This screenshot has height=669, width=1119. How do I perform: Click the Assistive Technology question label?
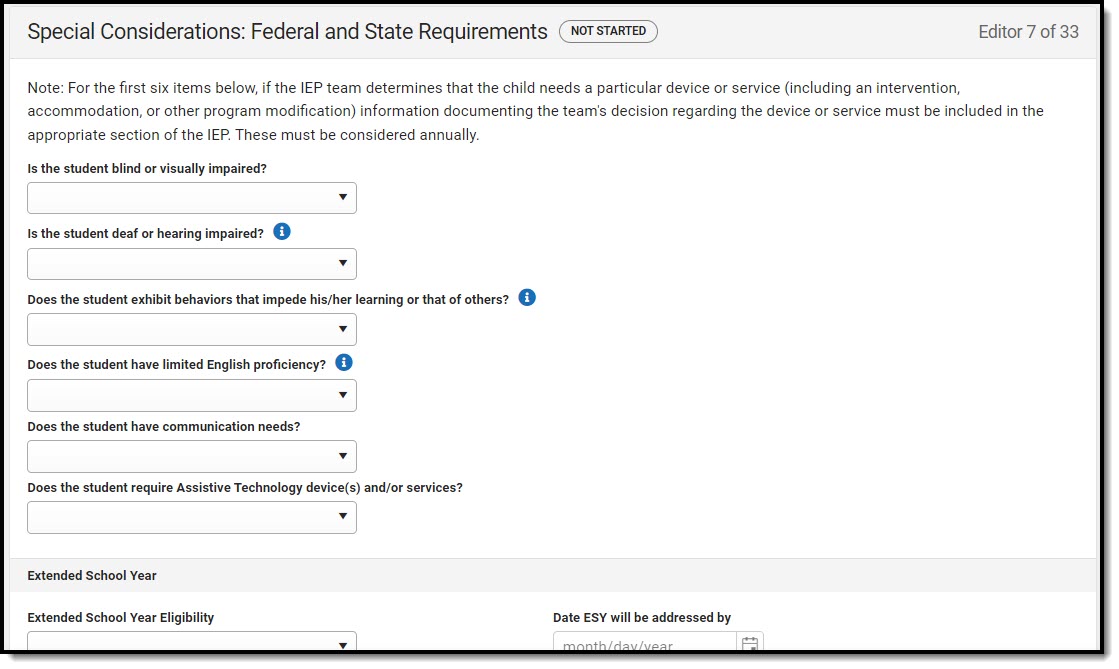[245, 488]
